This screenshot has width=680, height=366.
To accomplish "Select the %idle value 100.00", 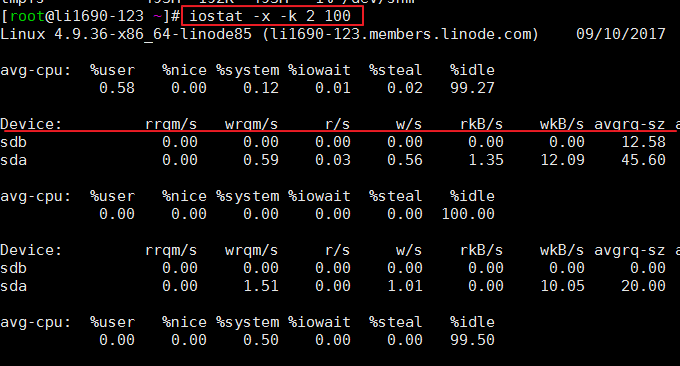I will coord(468,214).
